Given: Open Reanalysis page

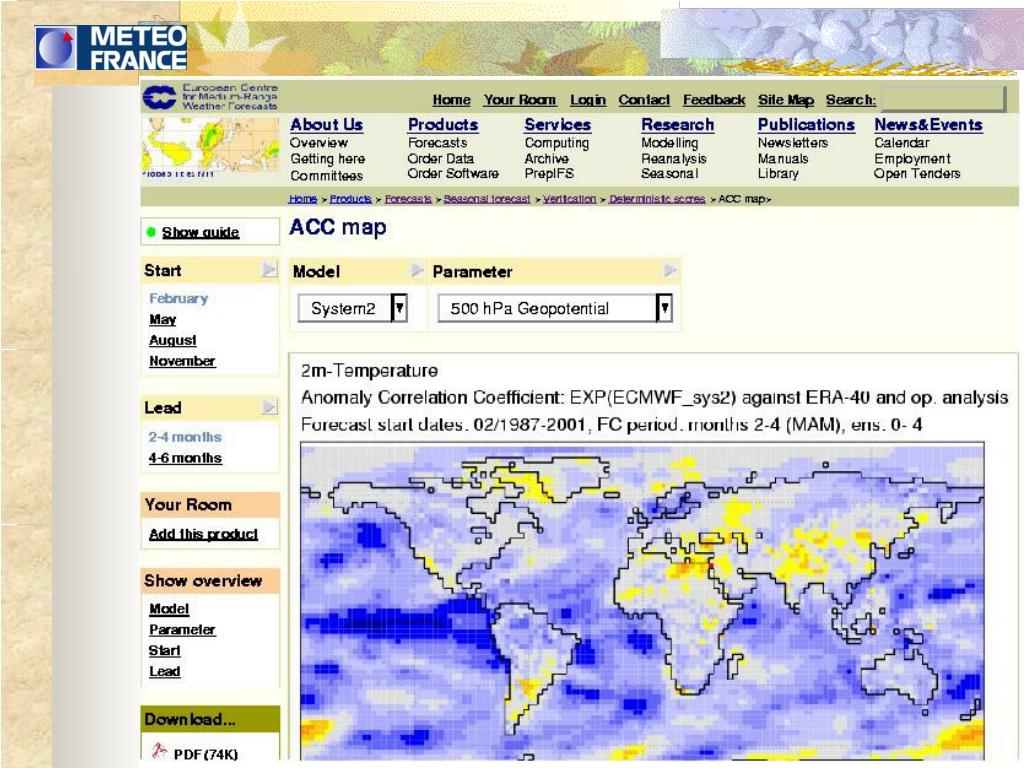Looking at the screenshot, I should (x=673, y=159).
